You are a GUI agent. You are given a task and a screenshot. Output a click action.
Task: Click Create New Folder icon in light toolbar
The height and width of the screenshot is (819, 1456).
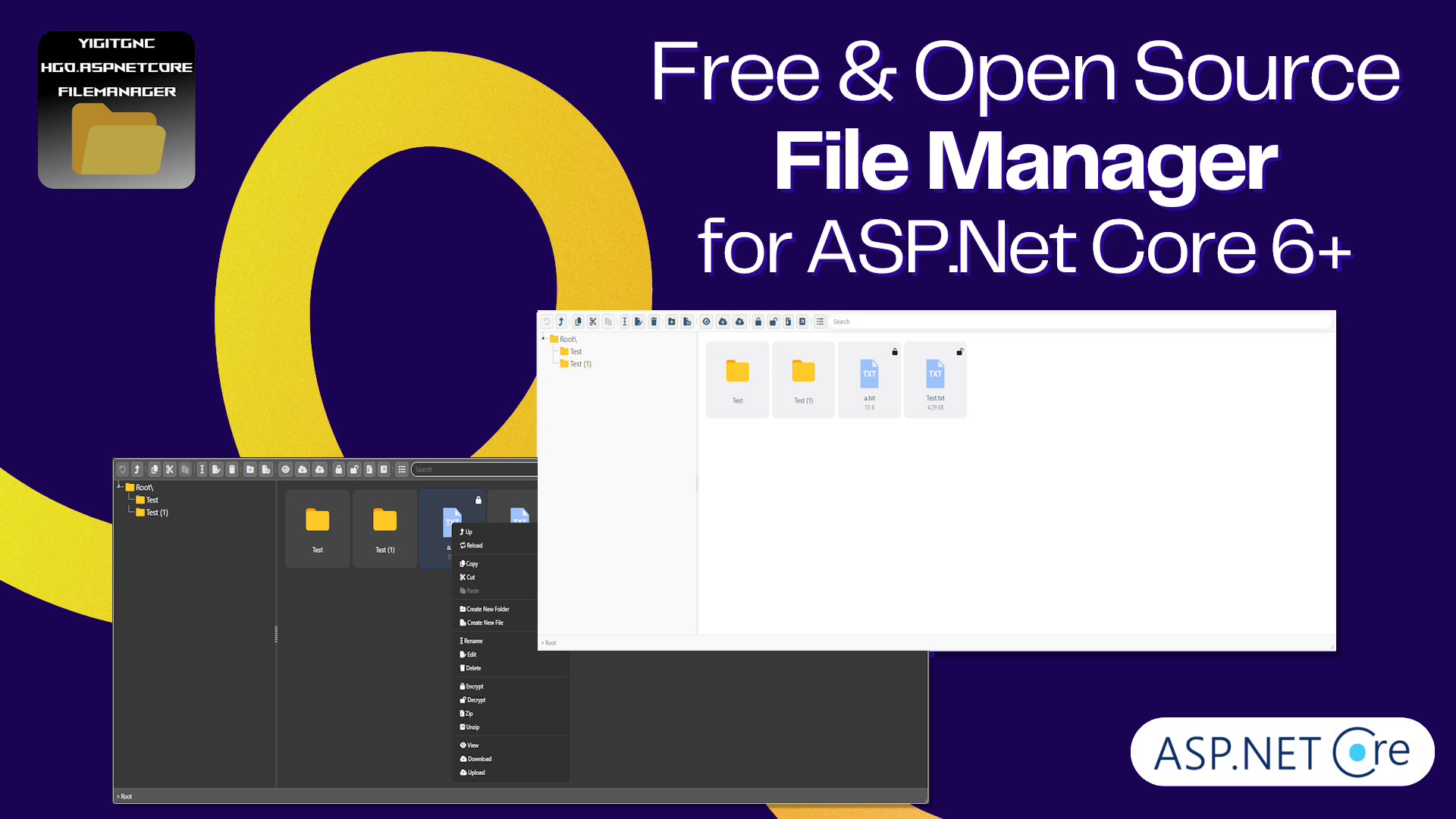pyautogui.click(x=672, y=322)
